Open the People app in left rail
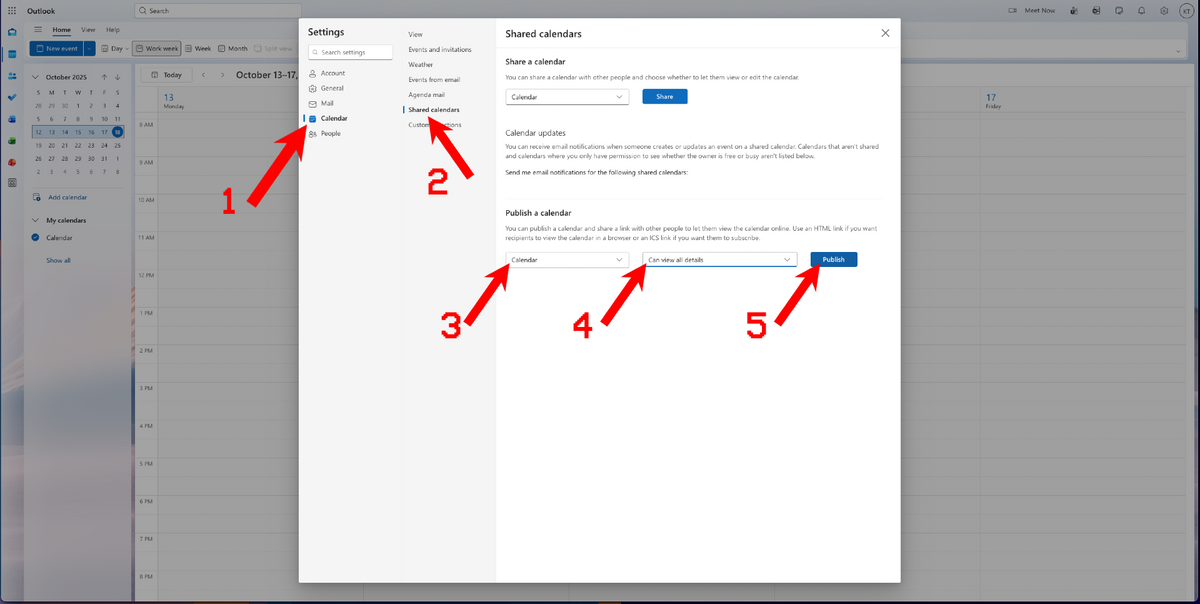The width and height of the screenshot is (1200, 604). click(12, 76)
